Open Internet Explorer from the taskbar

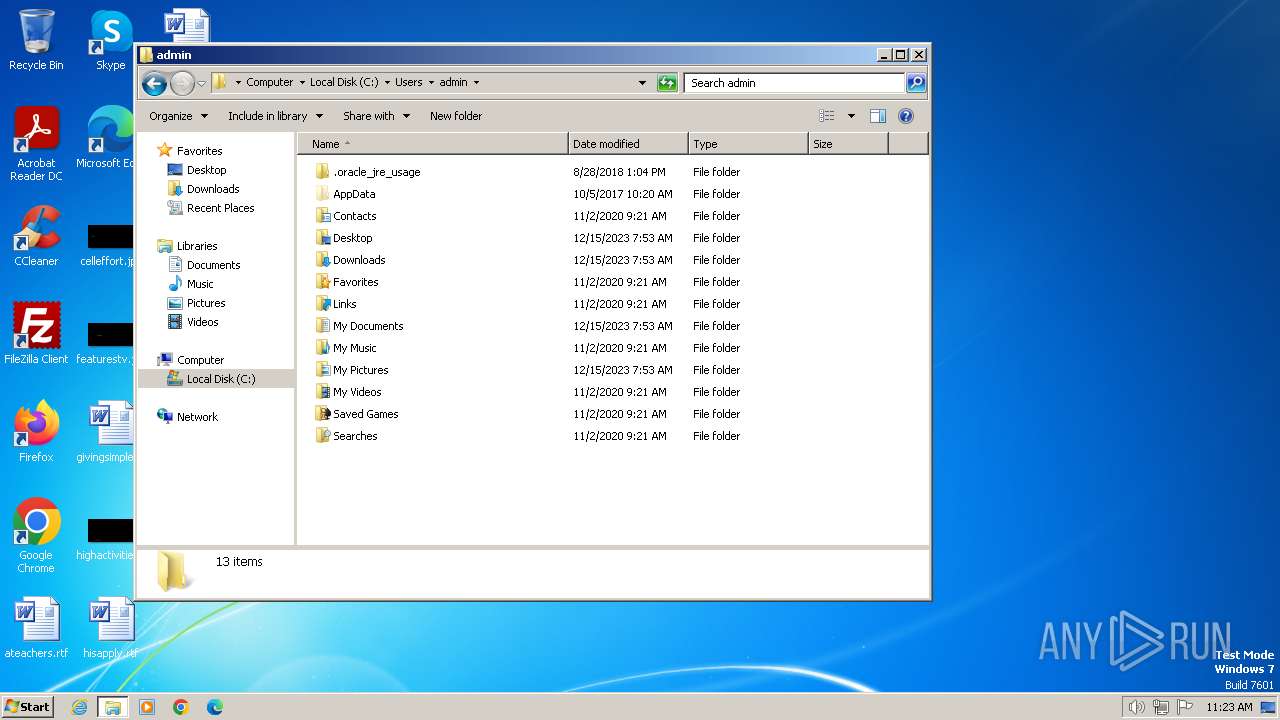pyautogui.click(x=79, y=707)
